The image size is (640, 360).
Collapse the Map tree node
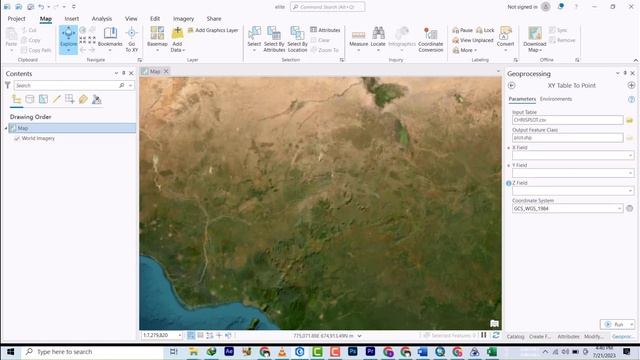[x=6, y=128]
